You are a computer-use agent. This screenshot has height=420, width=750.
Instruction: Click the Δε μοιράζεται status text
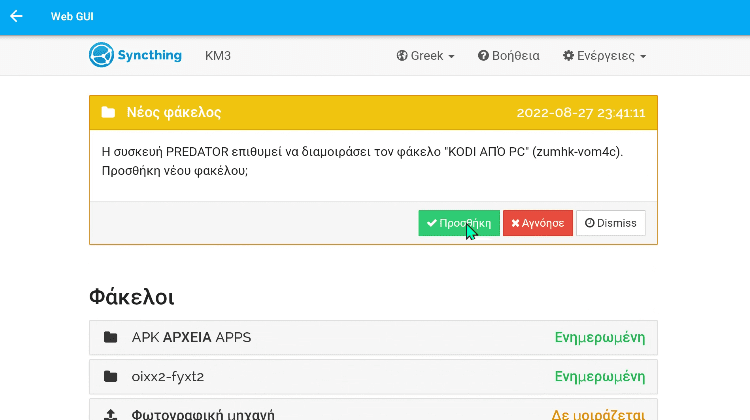tap(598, 414)
